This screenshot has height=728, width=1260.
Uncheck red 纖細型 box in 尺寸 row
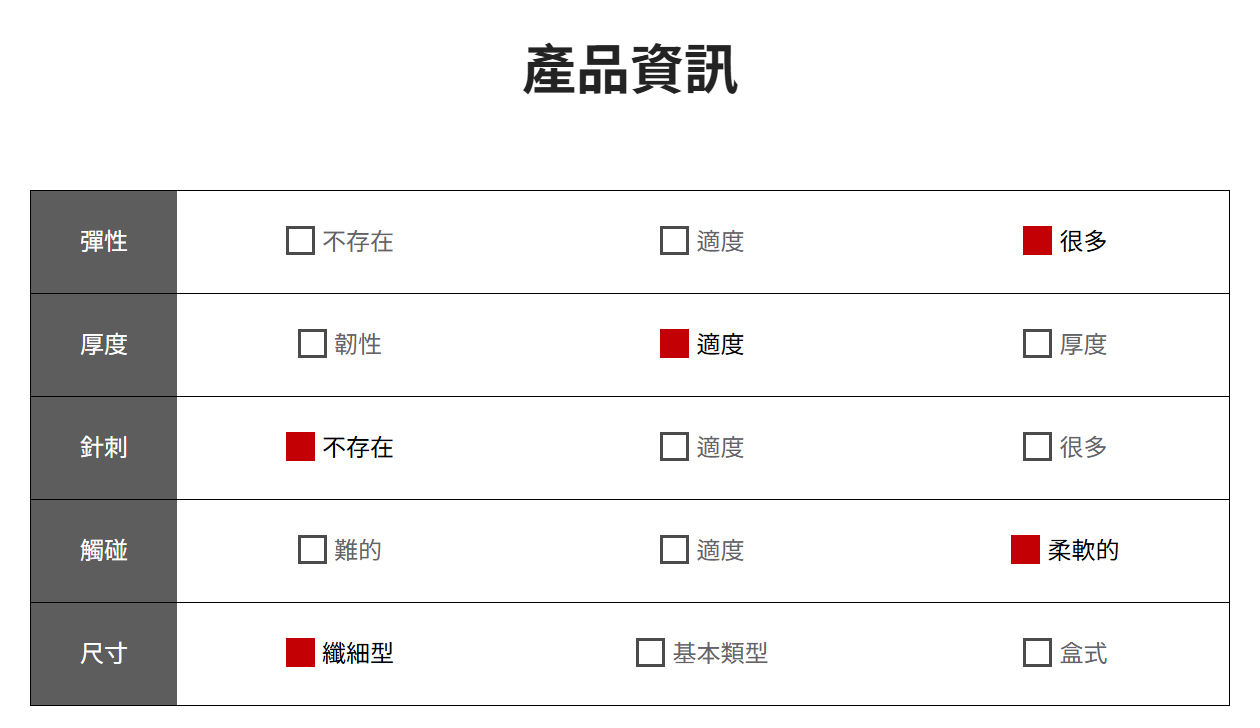300,653
